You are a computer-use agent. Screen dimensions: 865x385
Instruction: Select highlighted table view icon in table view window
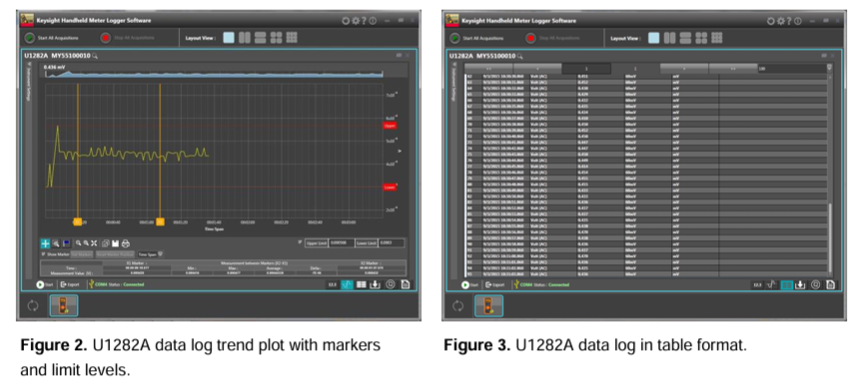[786, 285]
